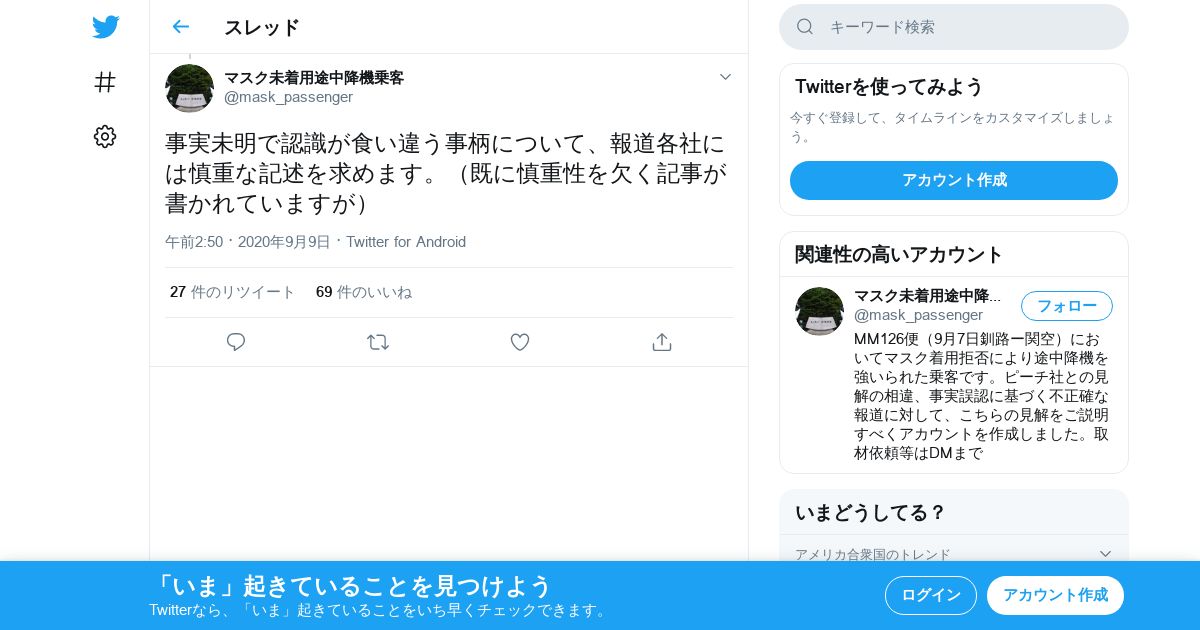This screenshot has width=1200, height=630.
Task: Click white アカウント作成 button in bottom banner
Action: click(x=1055, y=595)
